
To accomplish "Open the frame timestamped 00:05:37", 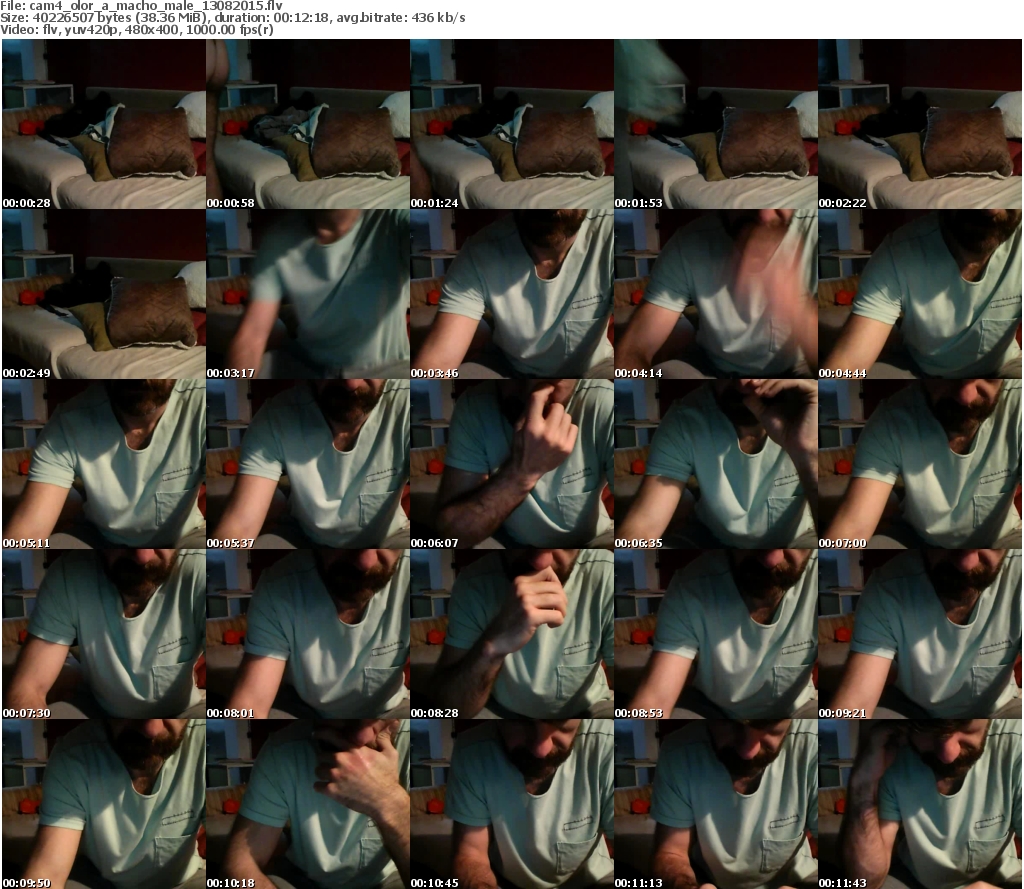I will (308, 464).
